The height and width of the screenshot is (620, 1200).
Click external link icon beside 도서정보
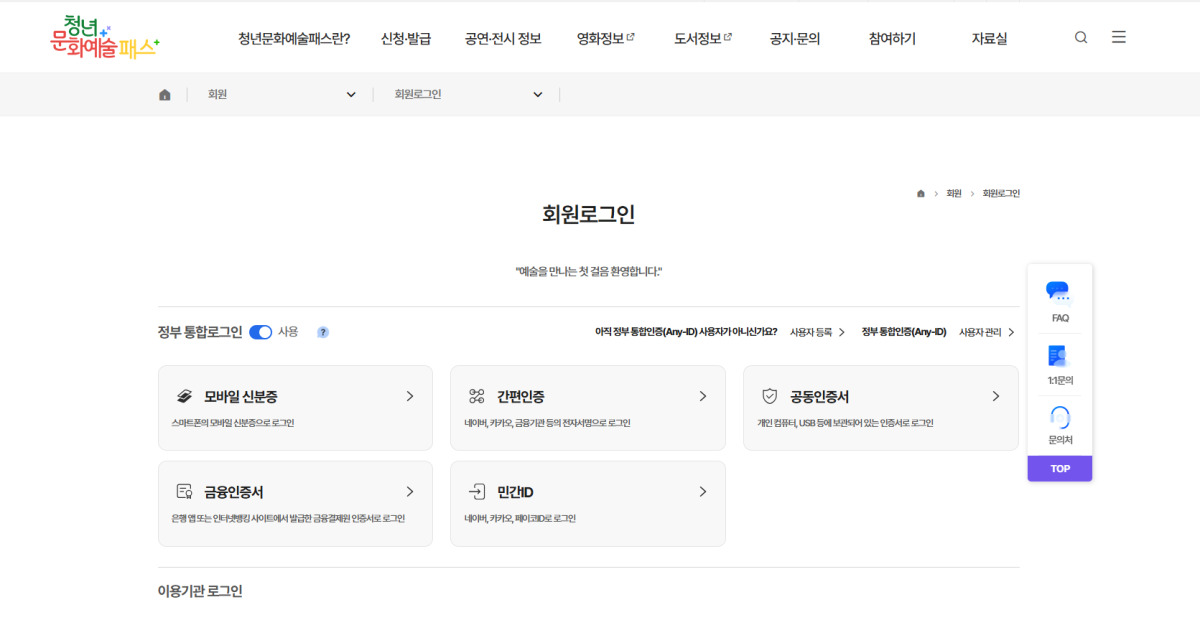728,37
